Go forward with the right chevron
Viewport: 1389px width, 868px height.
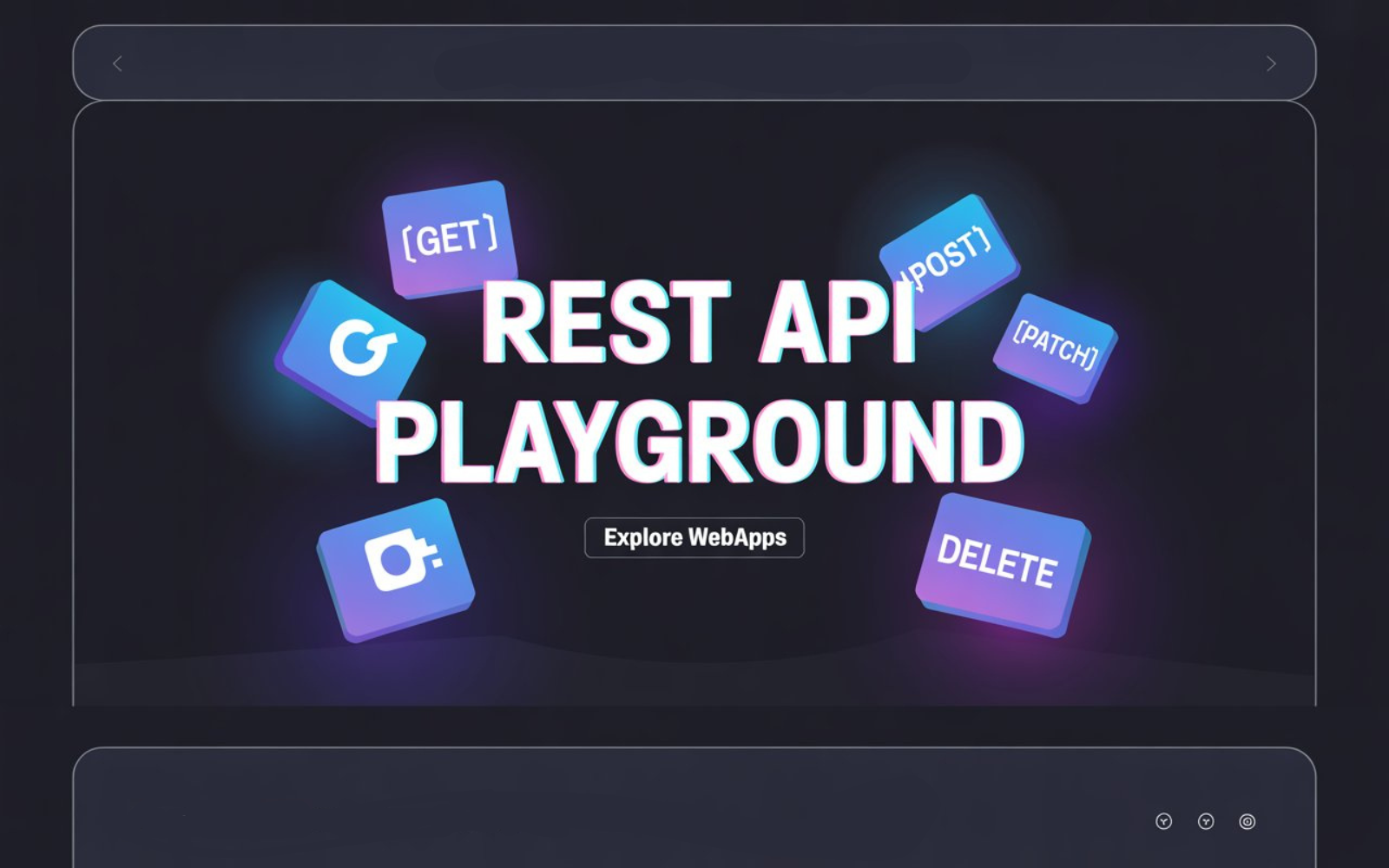coord(1271,63)
